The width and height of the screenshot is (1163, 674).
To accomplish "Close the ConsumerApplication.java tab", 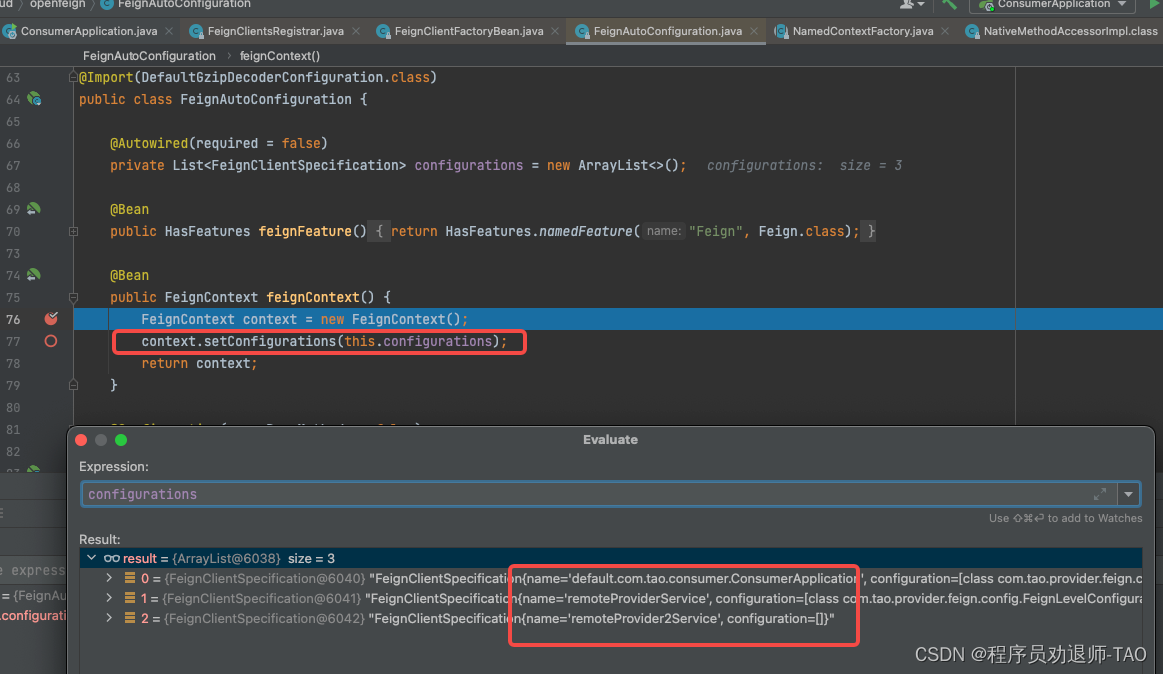I will (x=169, y=31).
